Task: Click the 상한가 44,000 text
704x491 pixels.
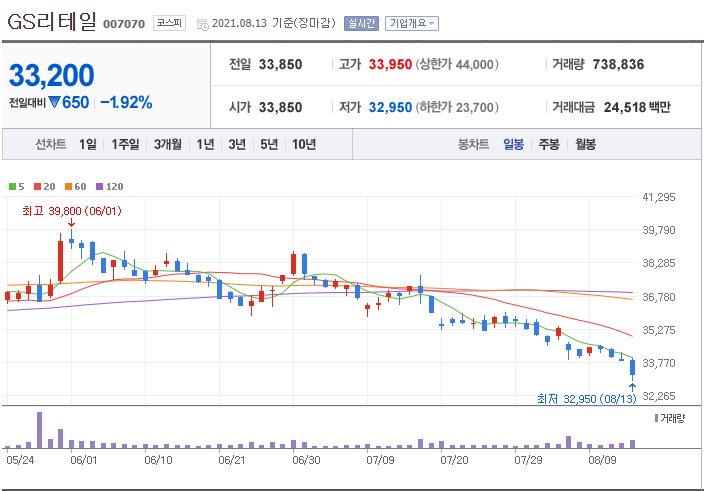Action: point(457,64)
